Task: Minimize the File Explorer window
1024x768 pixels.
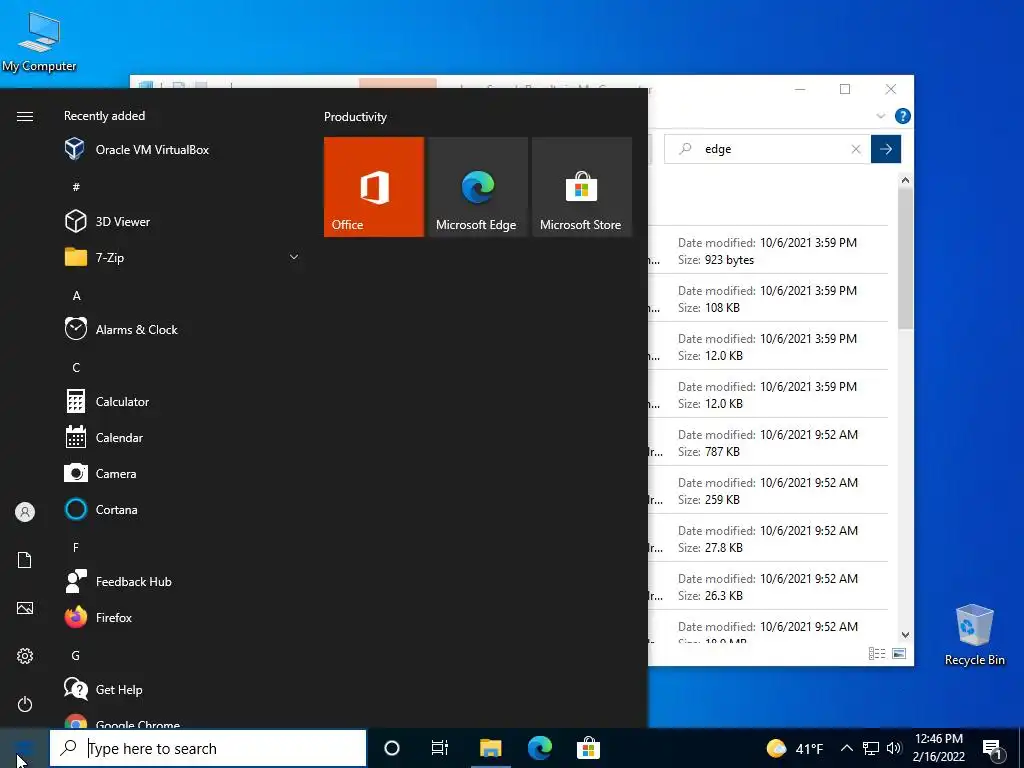Action: tap(800, 89)
